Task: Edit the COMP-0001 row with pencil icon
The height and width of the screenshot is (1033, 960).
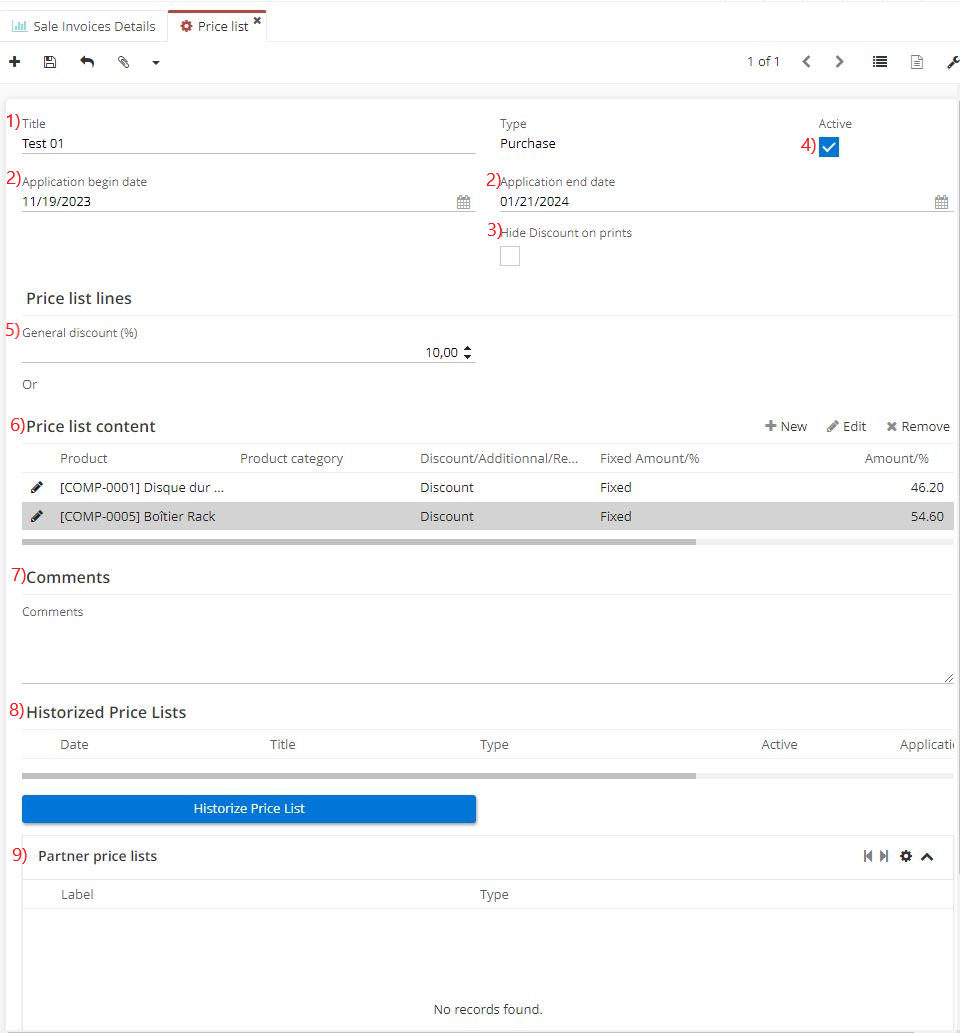Action: click(x=37, y=487)
